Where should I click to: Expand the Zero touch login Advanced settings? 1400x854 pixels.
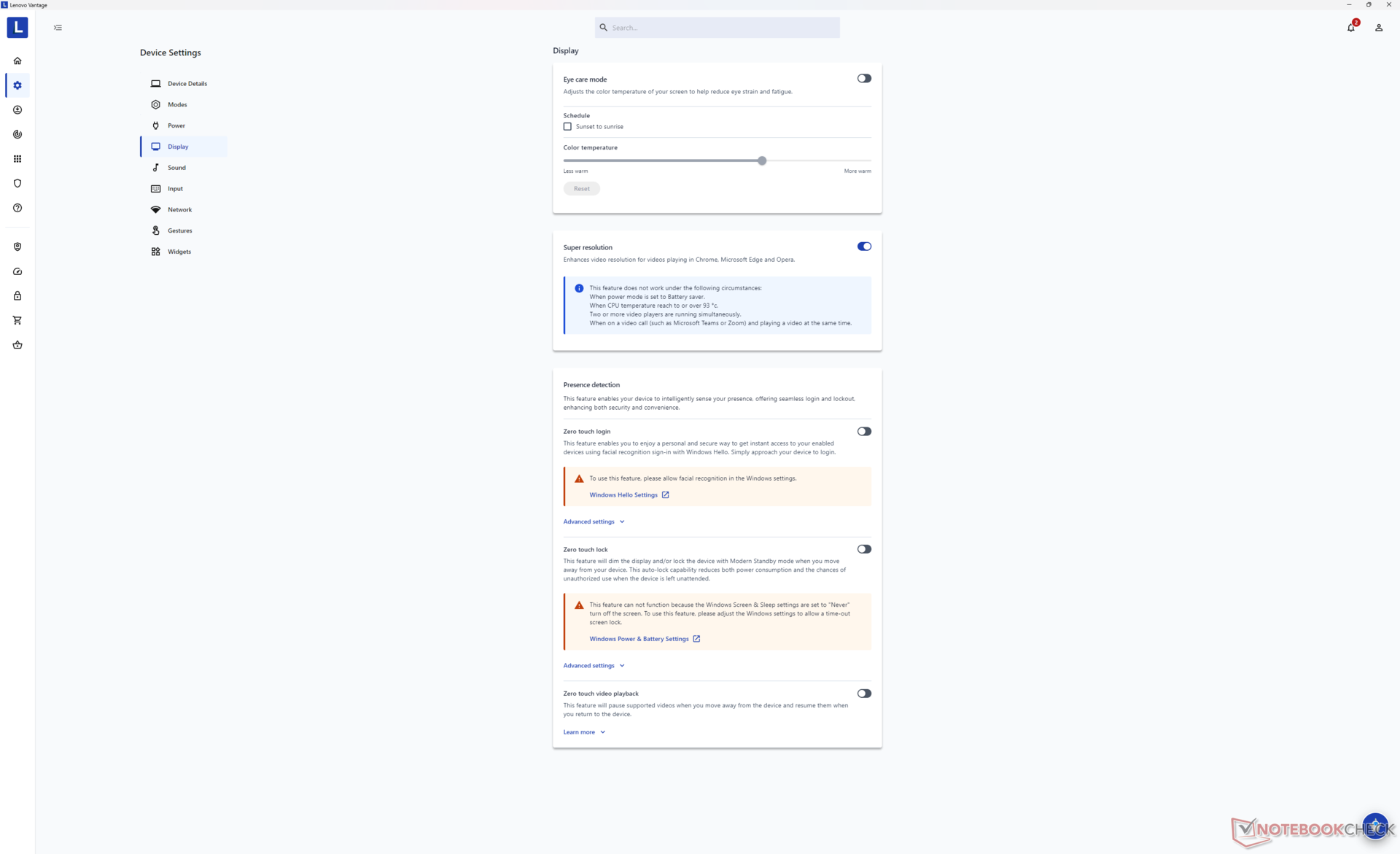tap(593, 521)
